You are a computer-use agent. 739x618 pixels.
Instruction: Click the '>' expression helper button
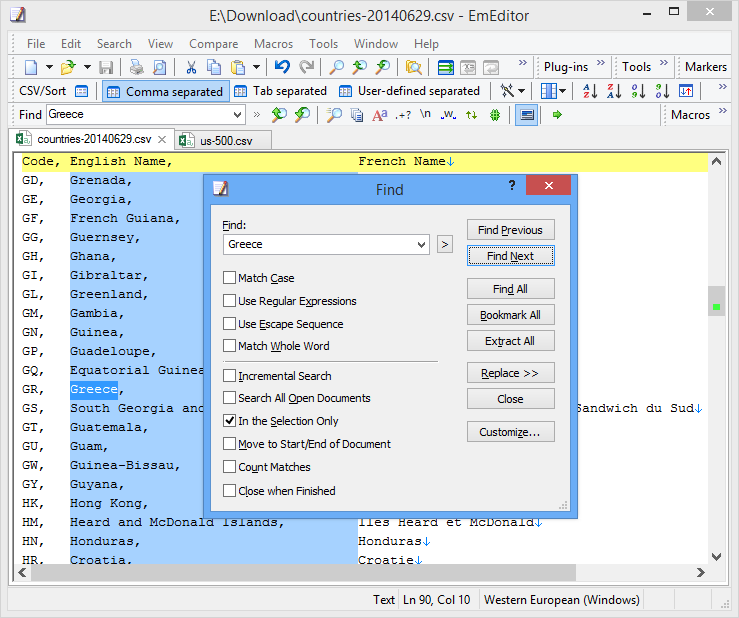444,244
